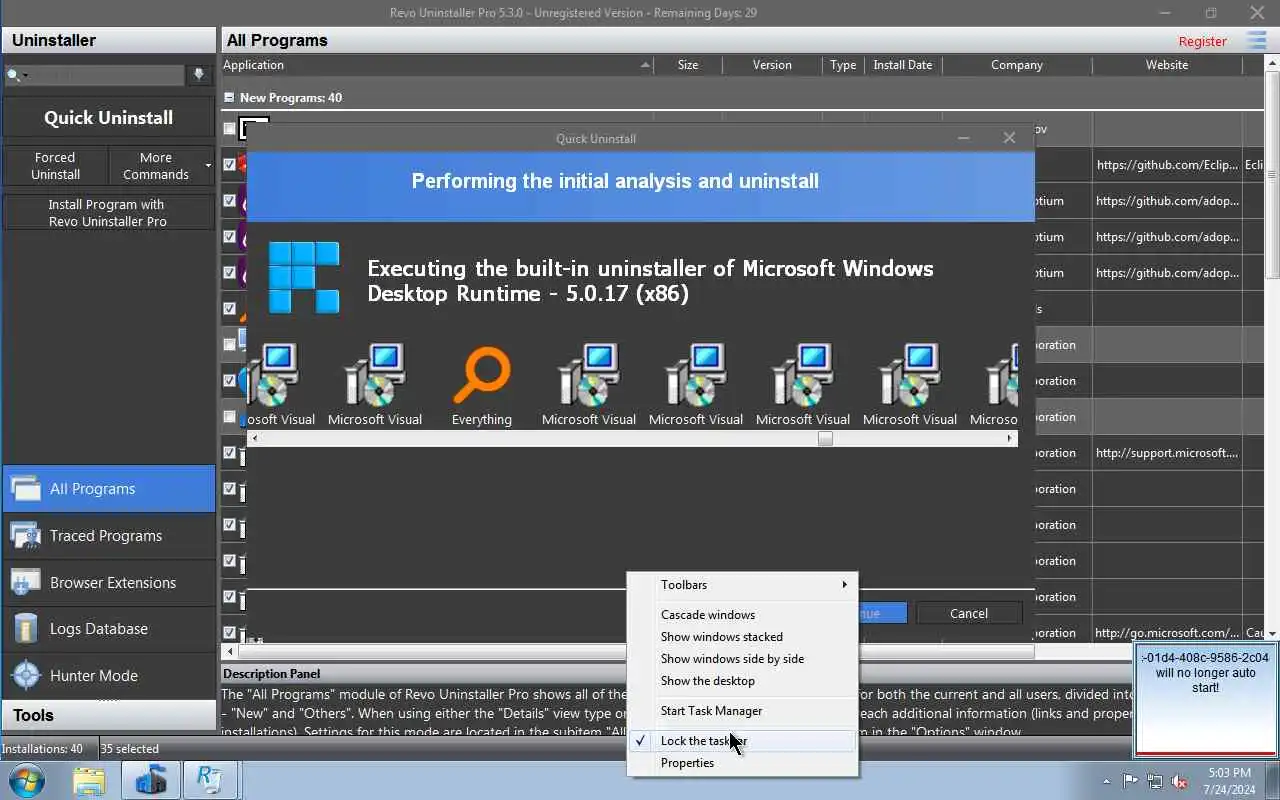Expand the Tools section in the sidebar
Viewport: 1280px width, 800px height.
pyautogui.click(x=108, y=715)
